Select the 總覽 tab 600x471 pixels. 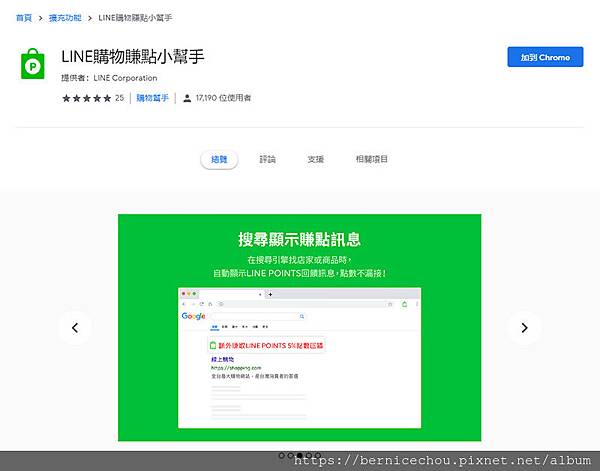click(x=219, y=159)
